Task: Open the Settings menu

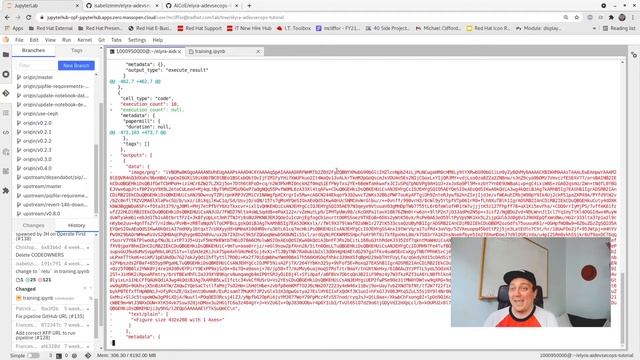Action: (137, 40)
